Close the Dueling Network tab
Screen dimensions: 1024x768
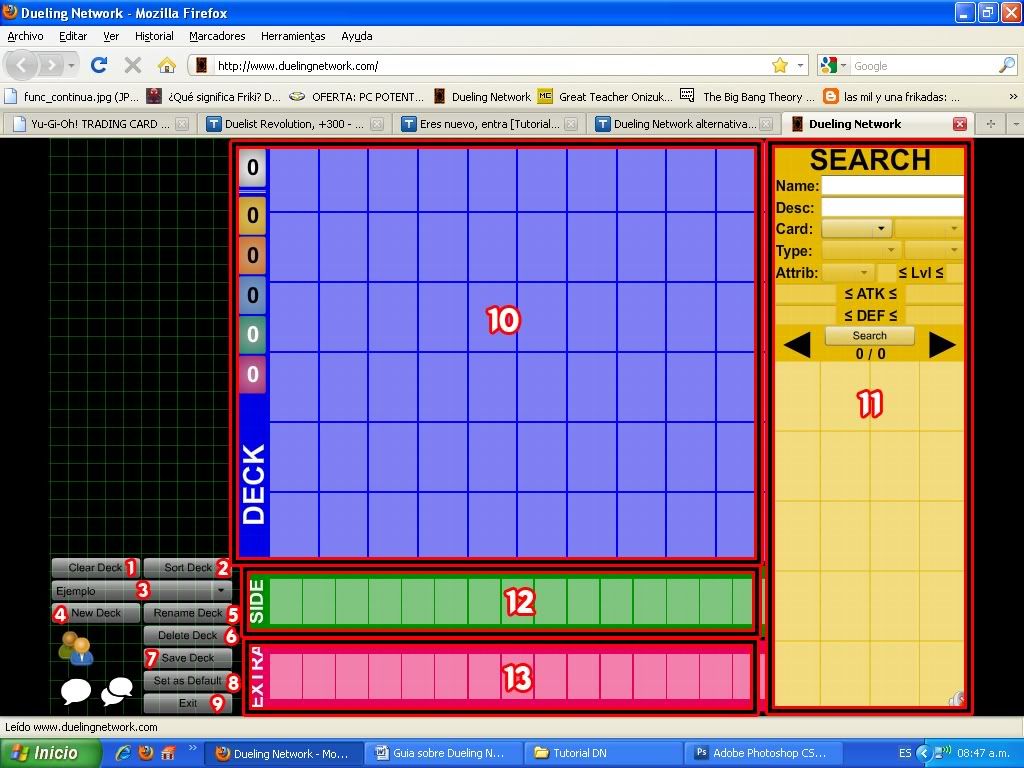959,124
